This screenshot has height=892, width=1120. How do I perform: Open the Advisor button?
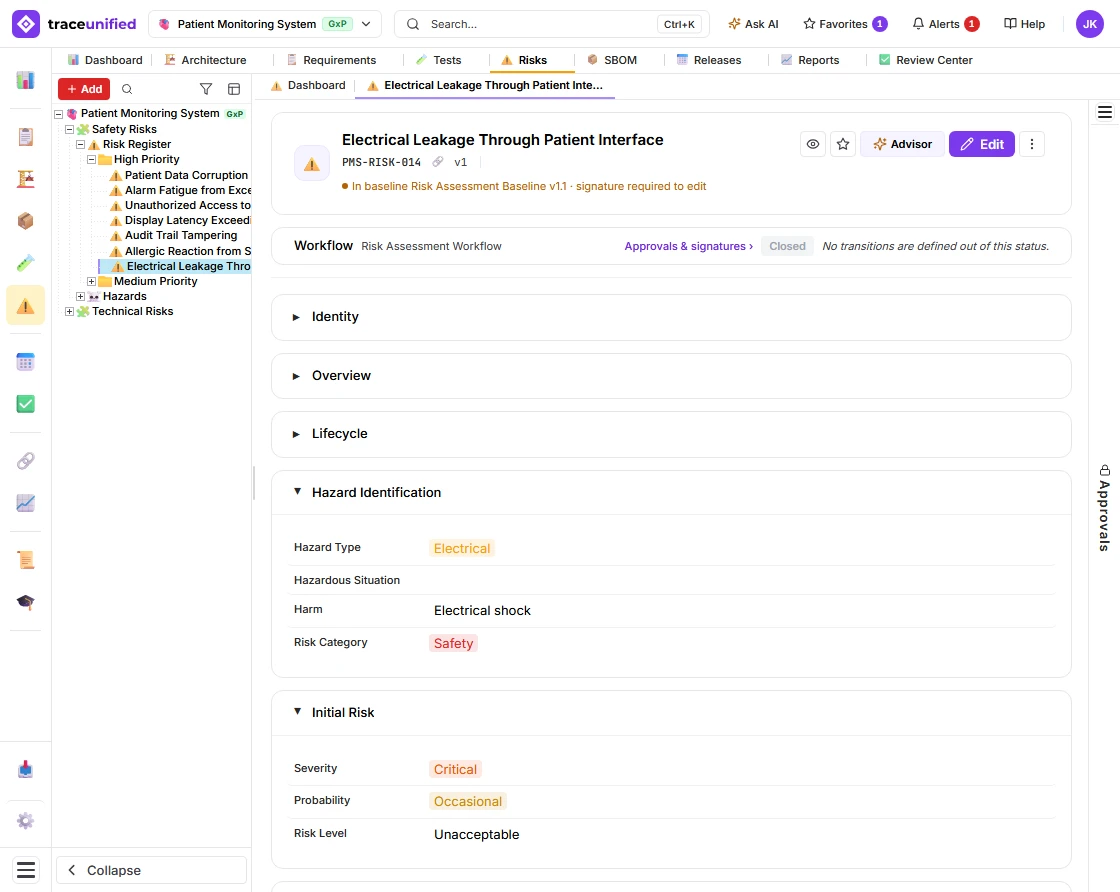[902, 144]
